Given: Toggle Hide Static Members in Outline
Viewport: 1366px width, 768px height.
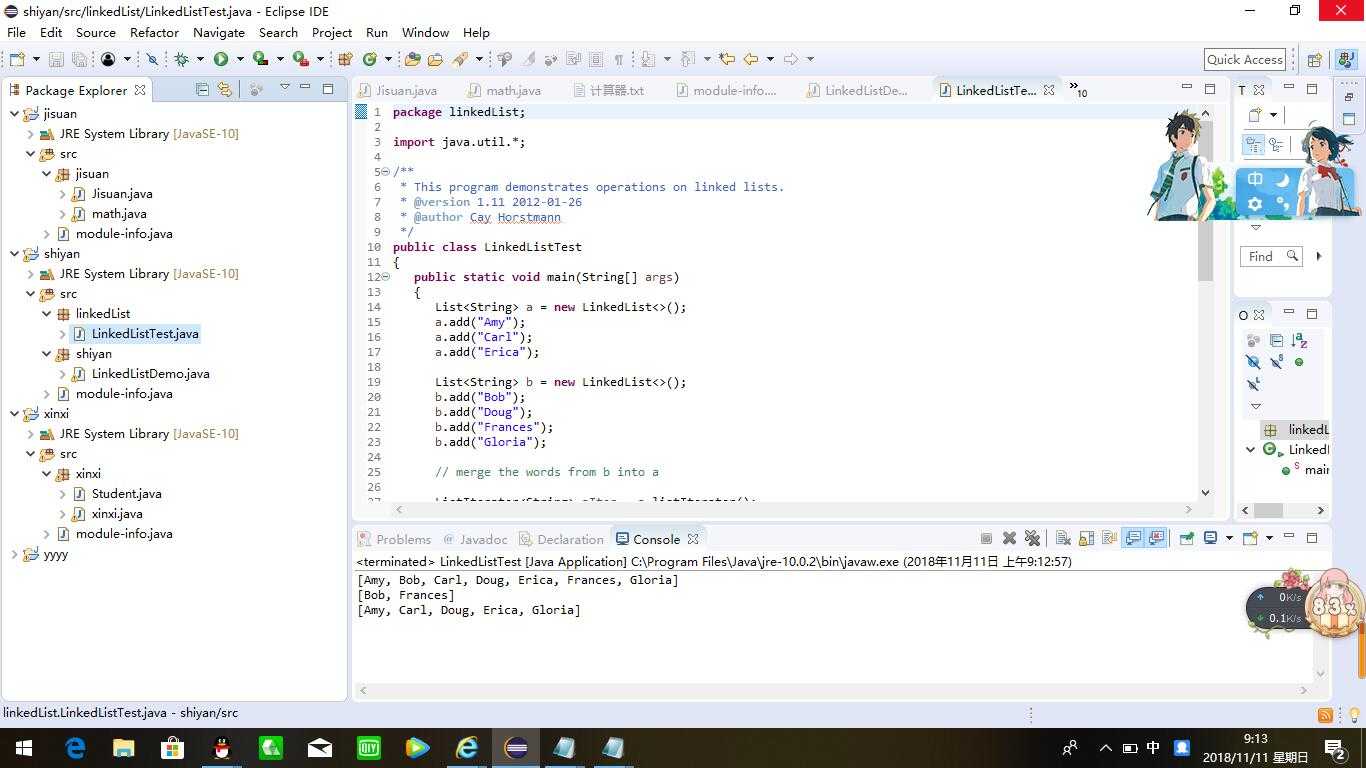Looking at the screenshot, I should 1276,362.
